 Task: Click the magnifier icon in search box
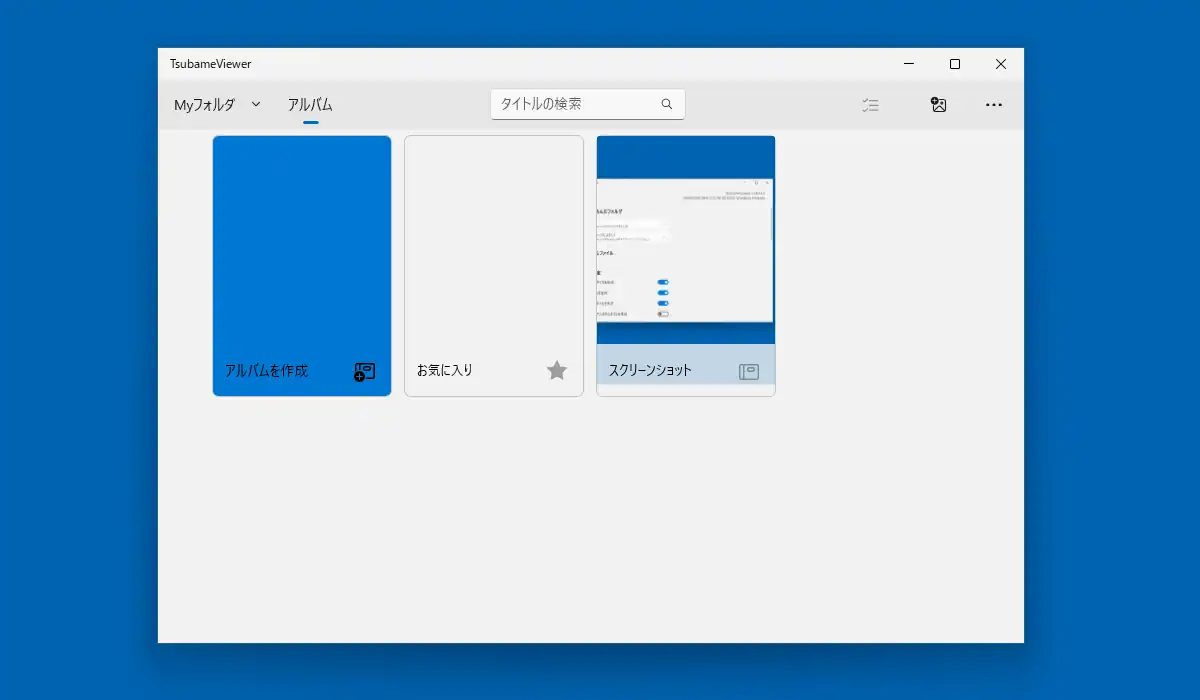667,104
